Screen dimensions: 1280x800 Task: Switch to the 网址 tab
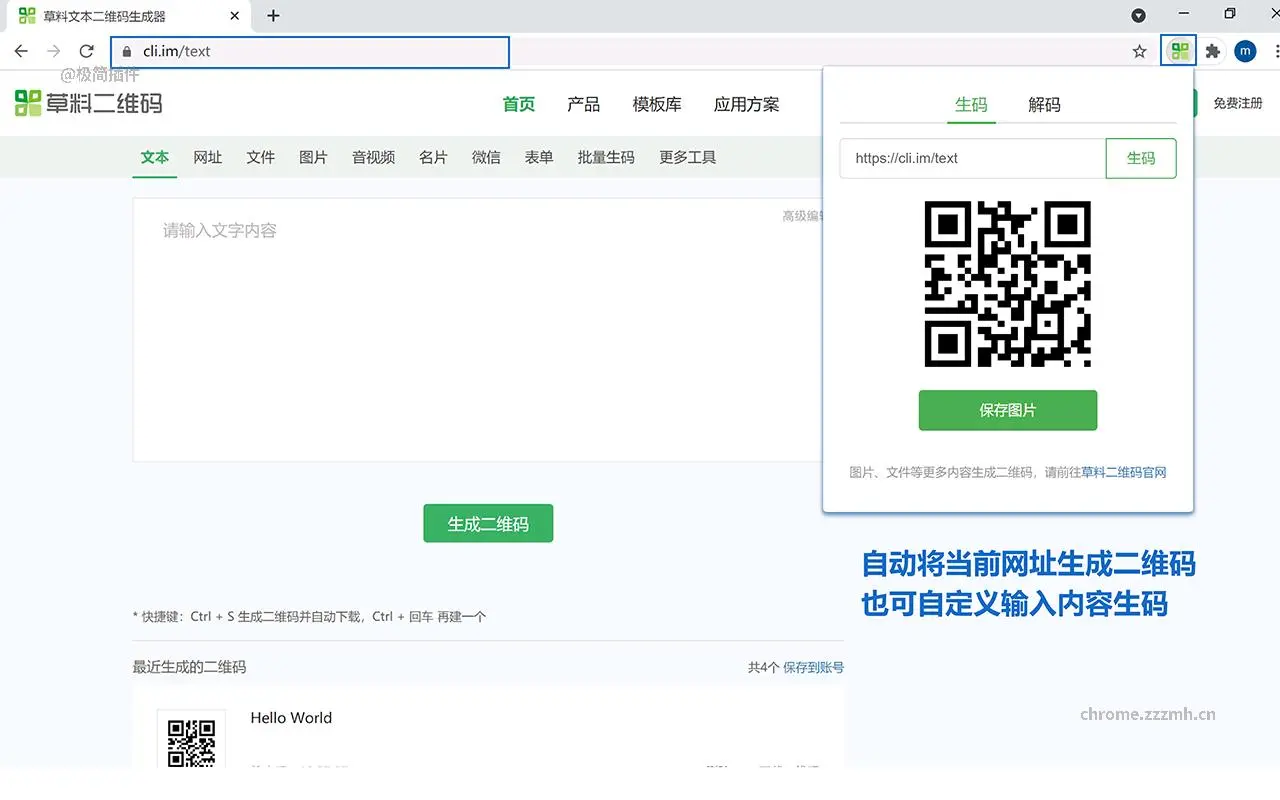(x=207, y=157)
